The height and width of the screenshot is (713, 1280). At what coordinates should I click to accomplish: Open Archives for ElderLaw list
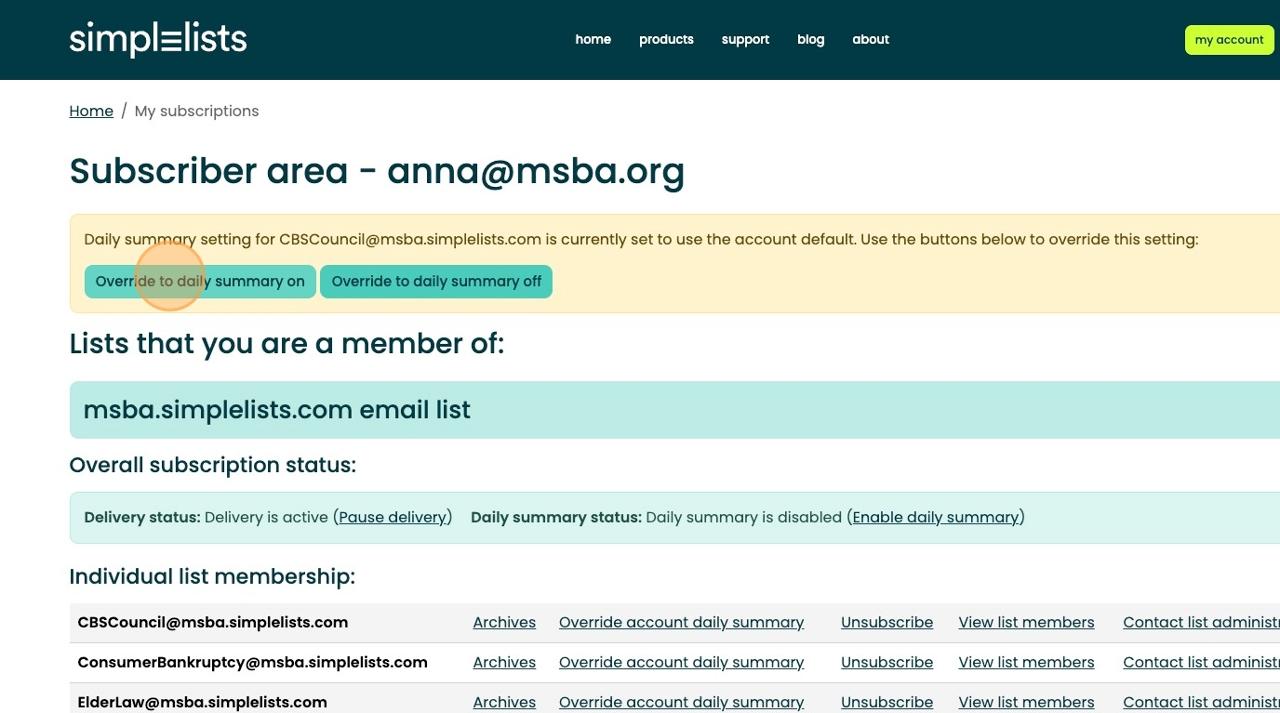tap(504, 702)
